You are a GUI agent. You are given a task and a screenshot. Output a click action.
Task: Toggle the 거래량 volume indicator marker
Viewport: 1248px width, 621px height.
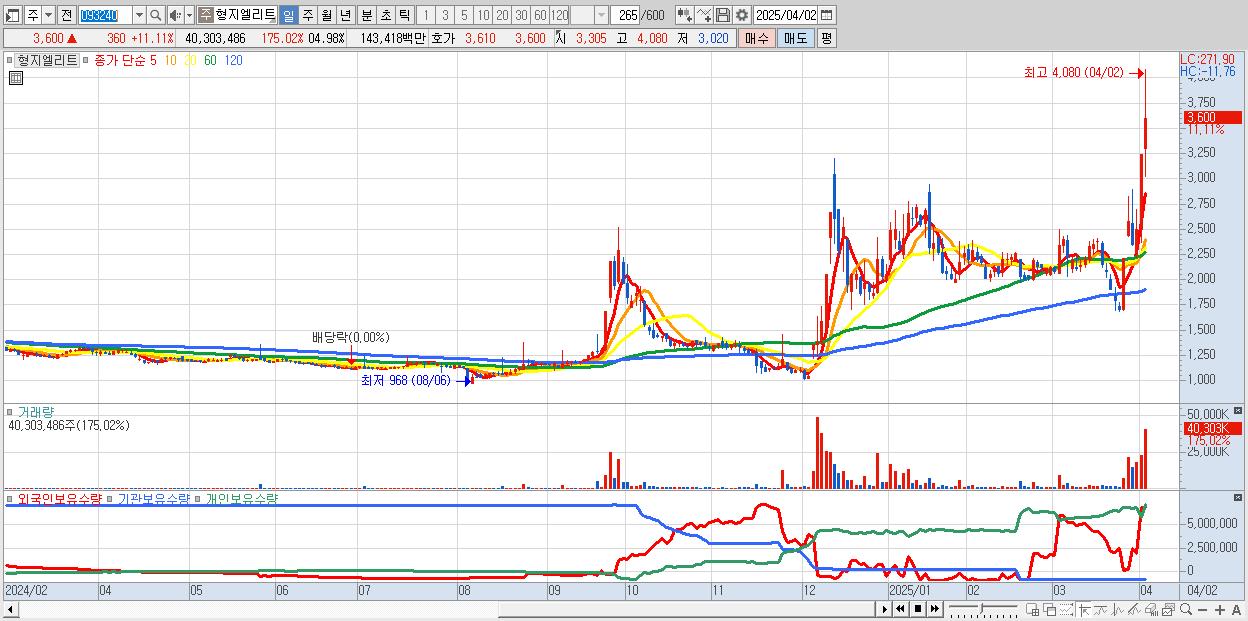tap(10, 411)
